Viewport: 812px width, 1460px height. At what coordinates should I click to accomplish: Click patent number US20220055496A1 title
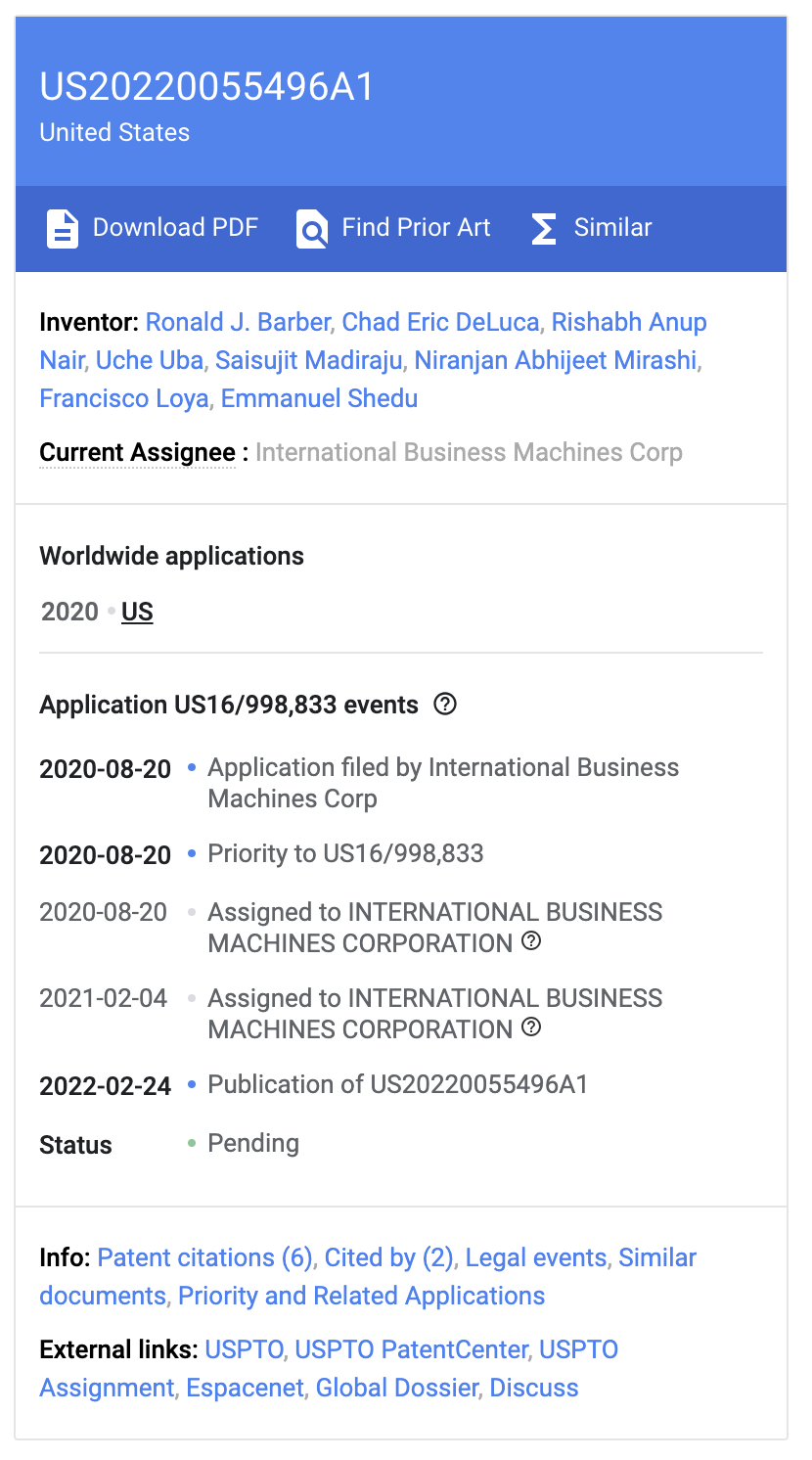[x=207, y=87]
